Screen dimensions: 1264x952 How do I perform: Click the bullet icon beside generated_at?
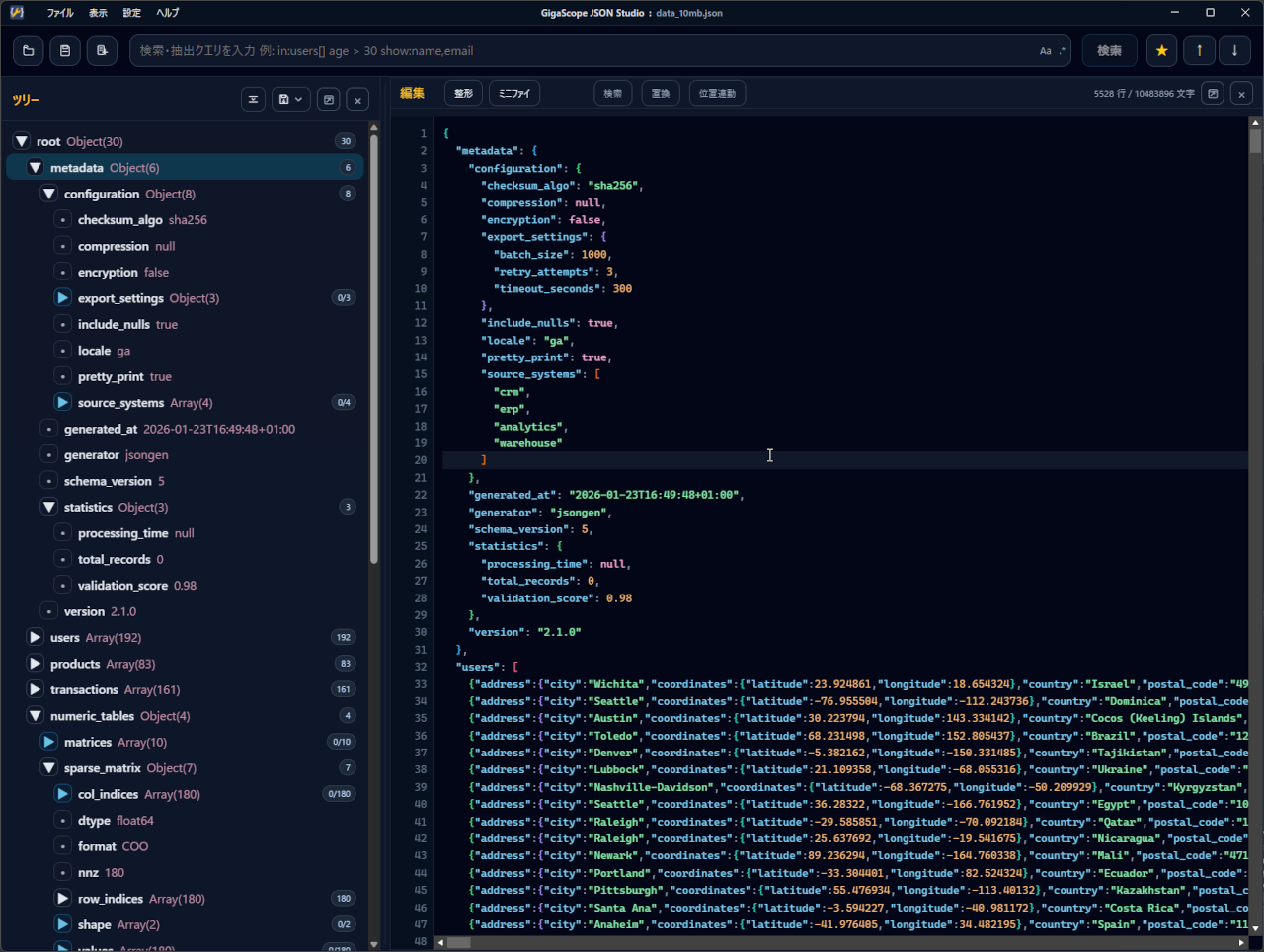click(x=48, y=429)
